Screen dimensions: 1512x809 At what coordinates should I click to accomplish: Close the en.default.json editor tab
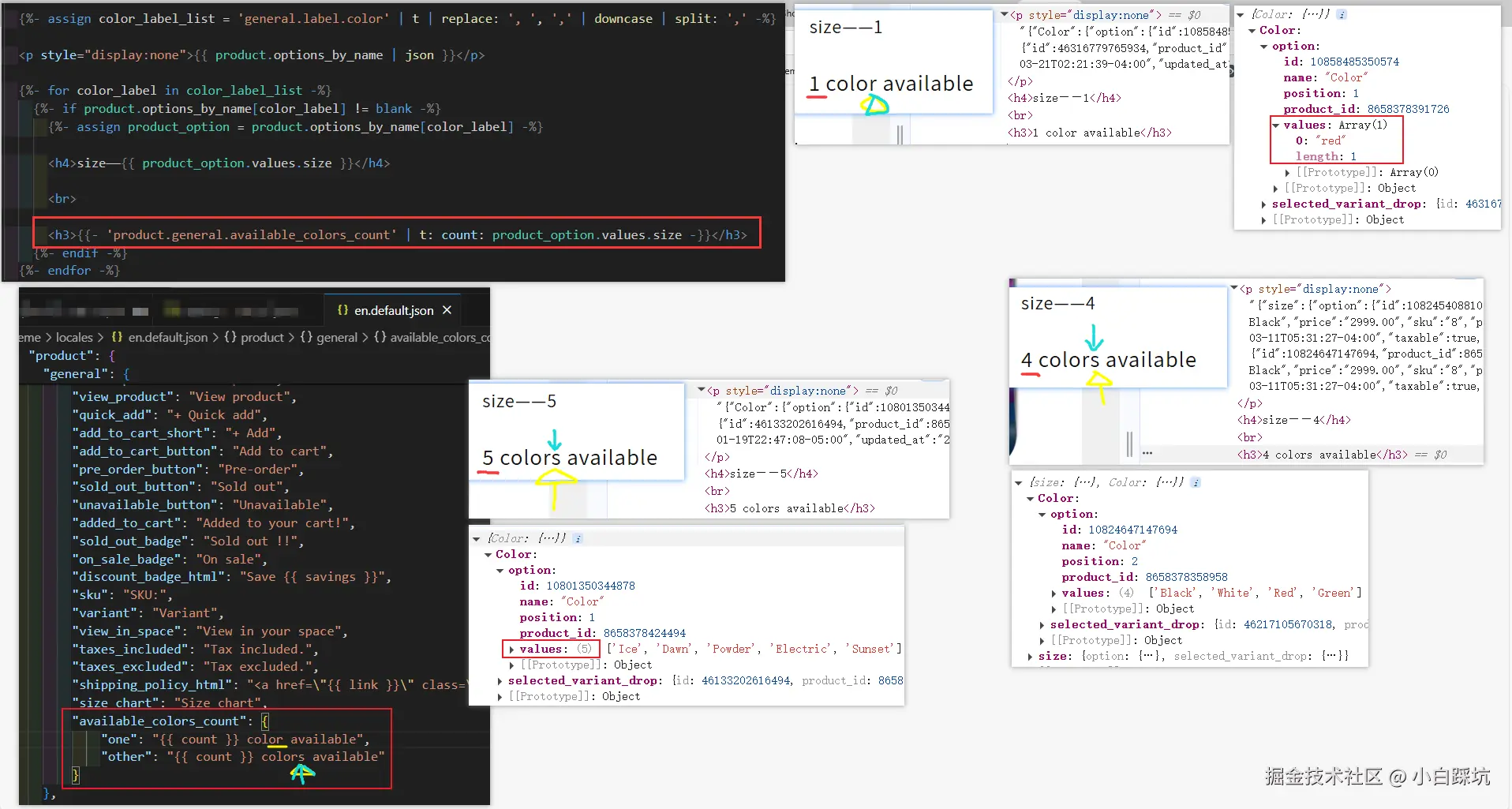coord(447,310)
